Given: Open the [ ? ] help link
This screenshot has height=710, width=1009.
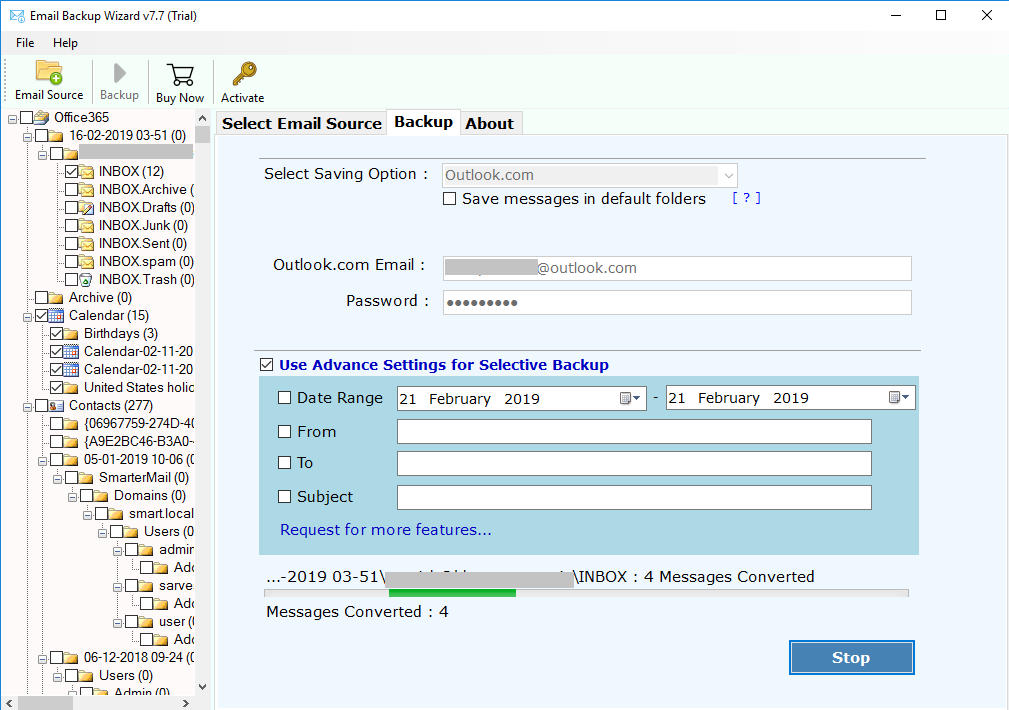Looking at the screenshot, I should (746, 198).
